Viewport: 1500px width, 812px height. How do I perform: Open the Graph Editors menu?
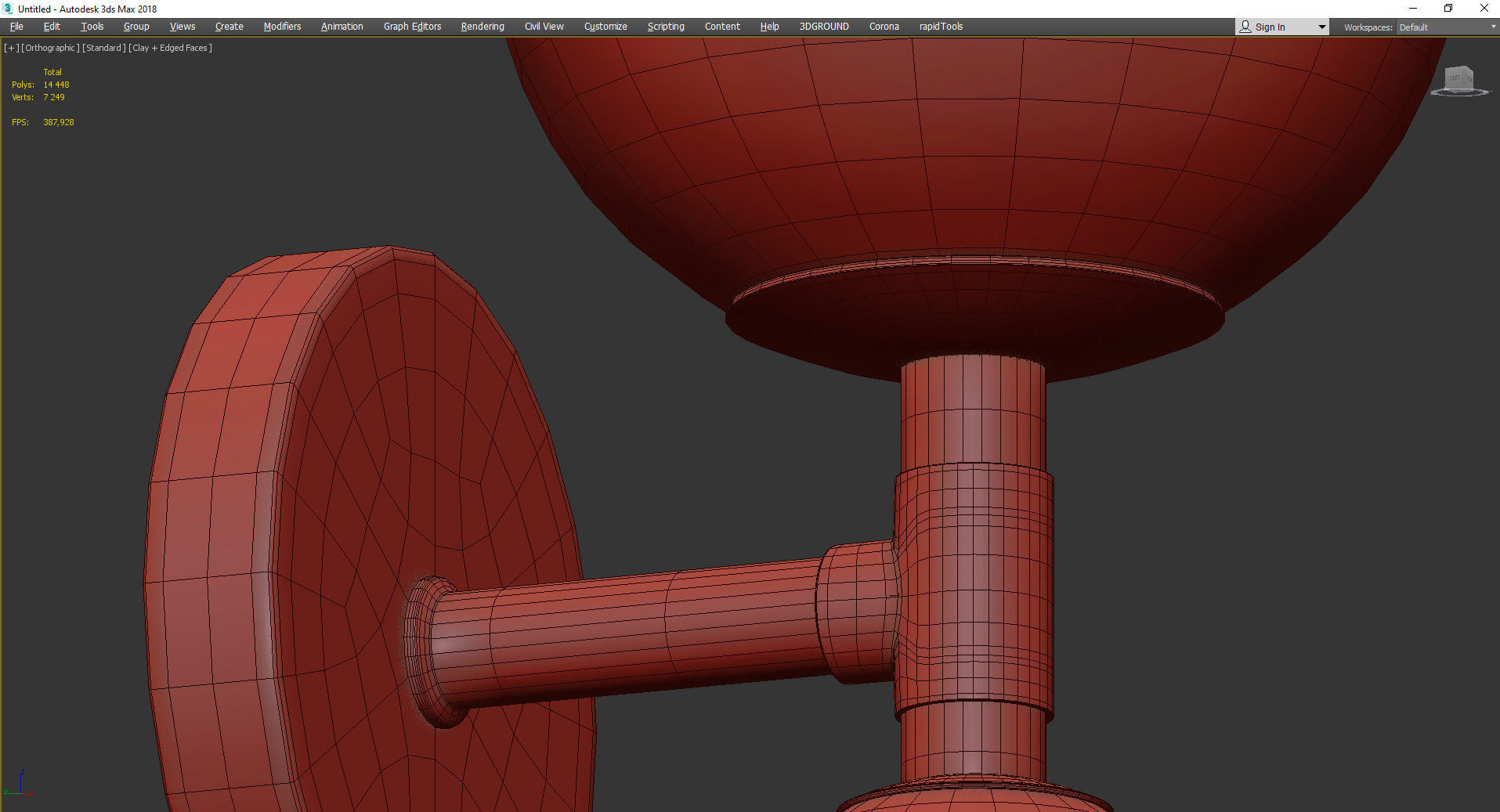[x=413, y=27]
